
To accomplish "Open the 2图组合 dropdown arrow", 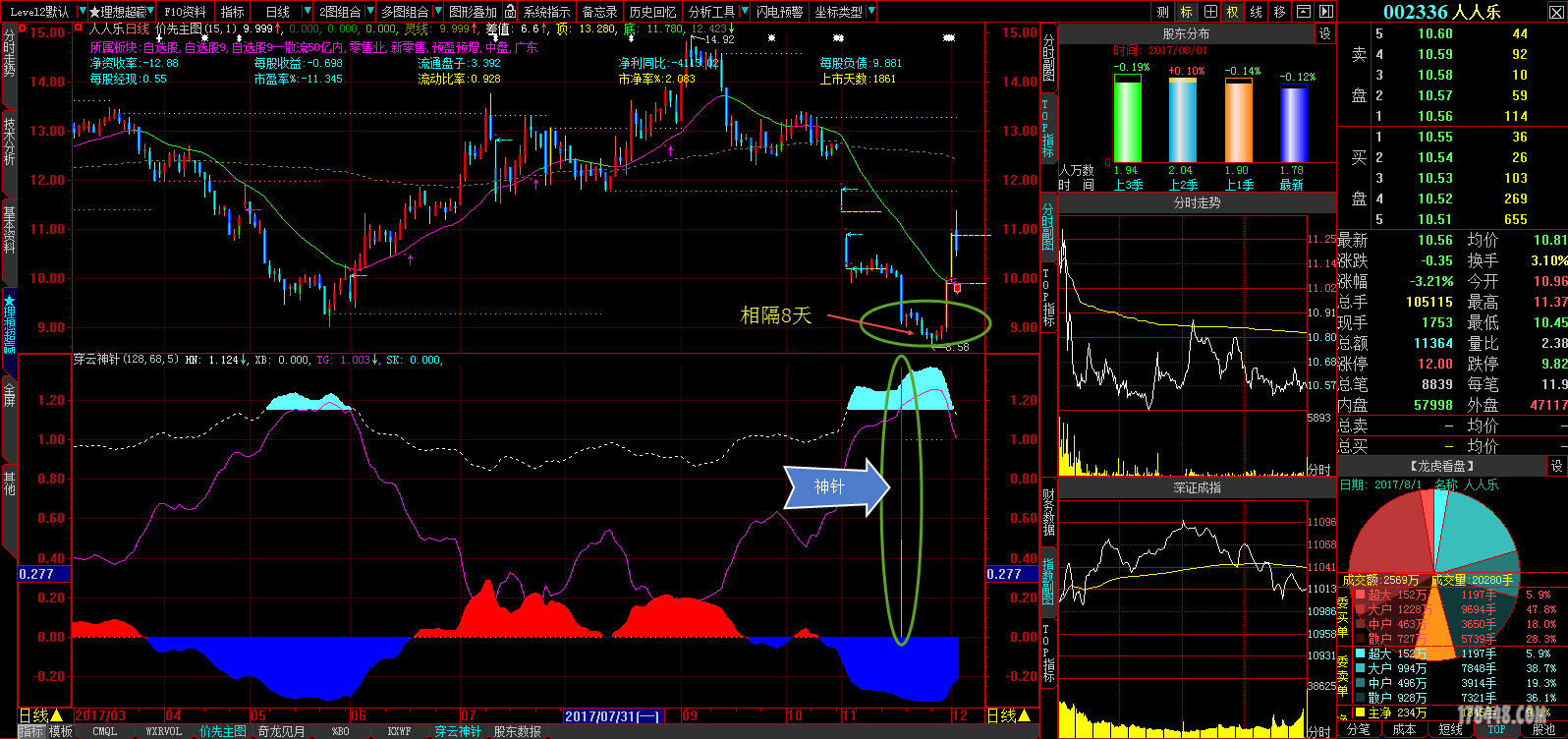I will tap(368, 12).
